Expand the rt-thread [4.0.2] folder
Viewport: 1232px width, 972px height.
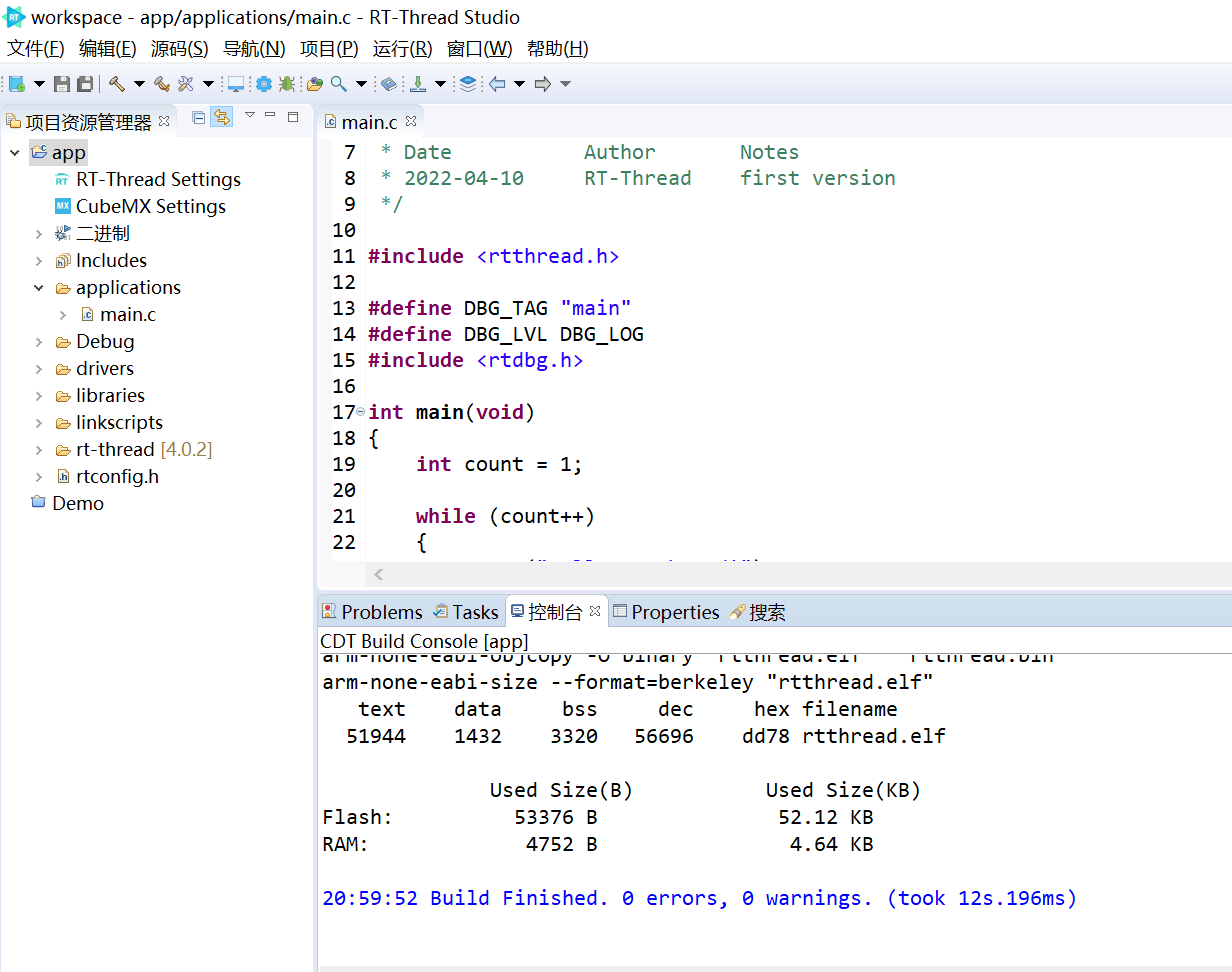tap(39, 449)
